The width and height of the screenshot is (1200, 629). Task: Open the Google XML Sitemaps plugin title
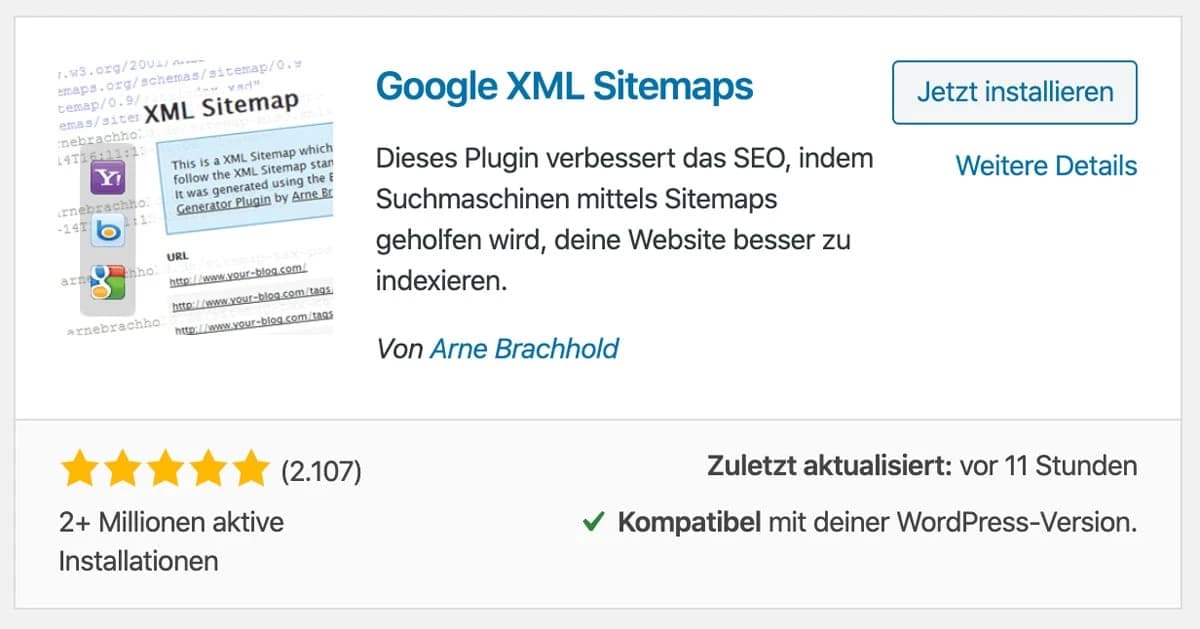click(x=564, y=88)
